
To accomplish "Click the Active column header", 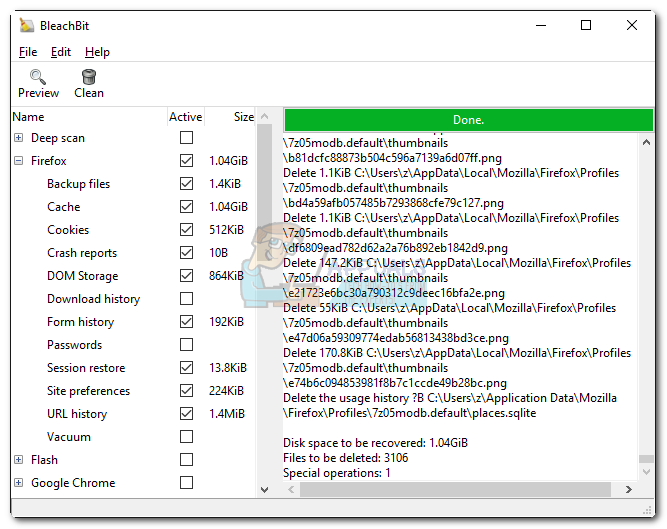I will point(185,117).
